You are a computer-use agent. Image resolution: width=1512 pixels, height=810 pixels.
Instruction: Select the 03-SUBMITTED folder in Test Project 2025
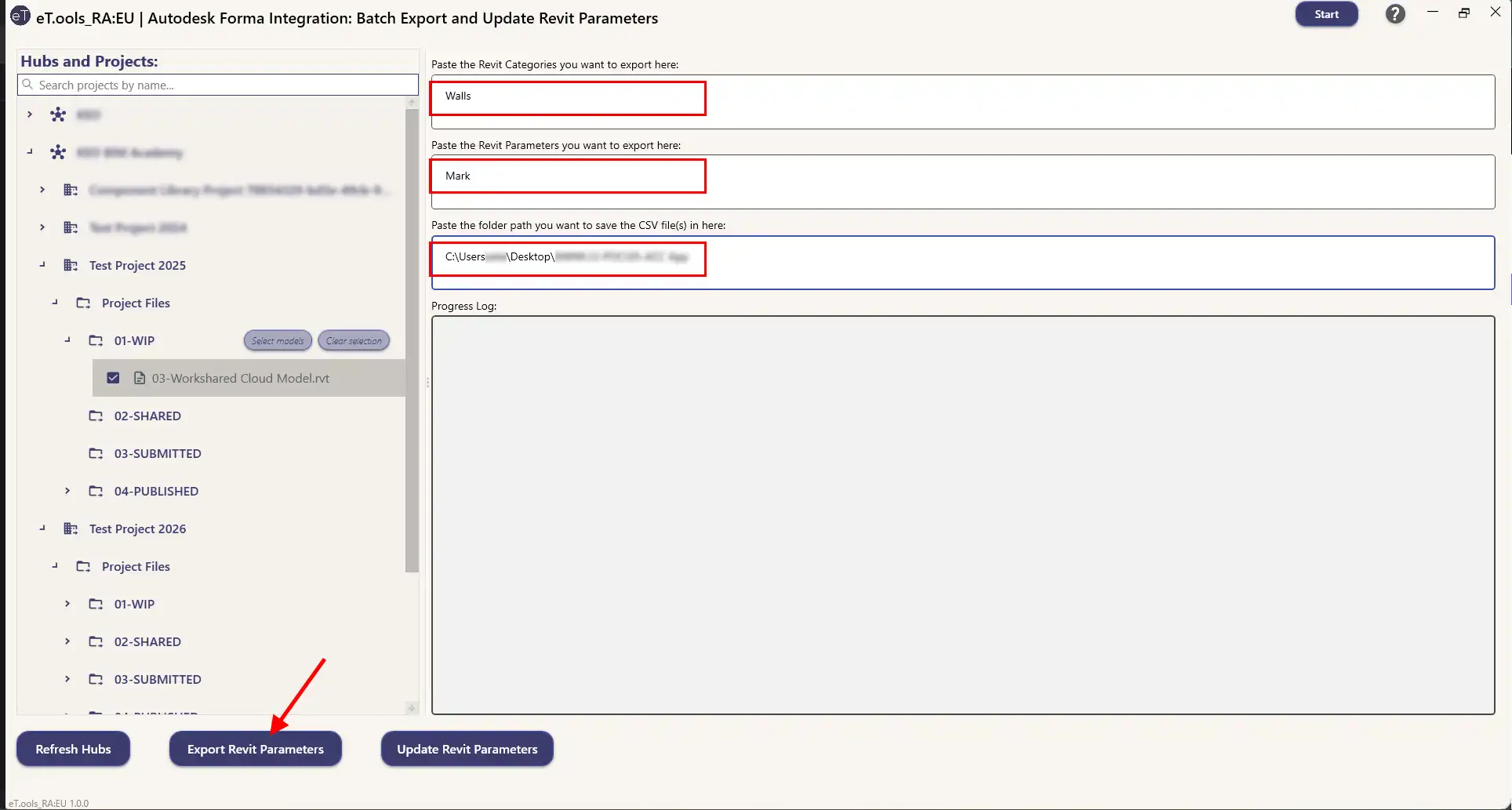[x=158, y=453]
